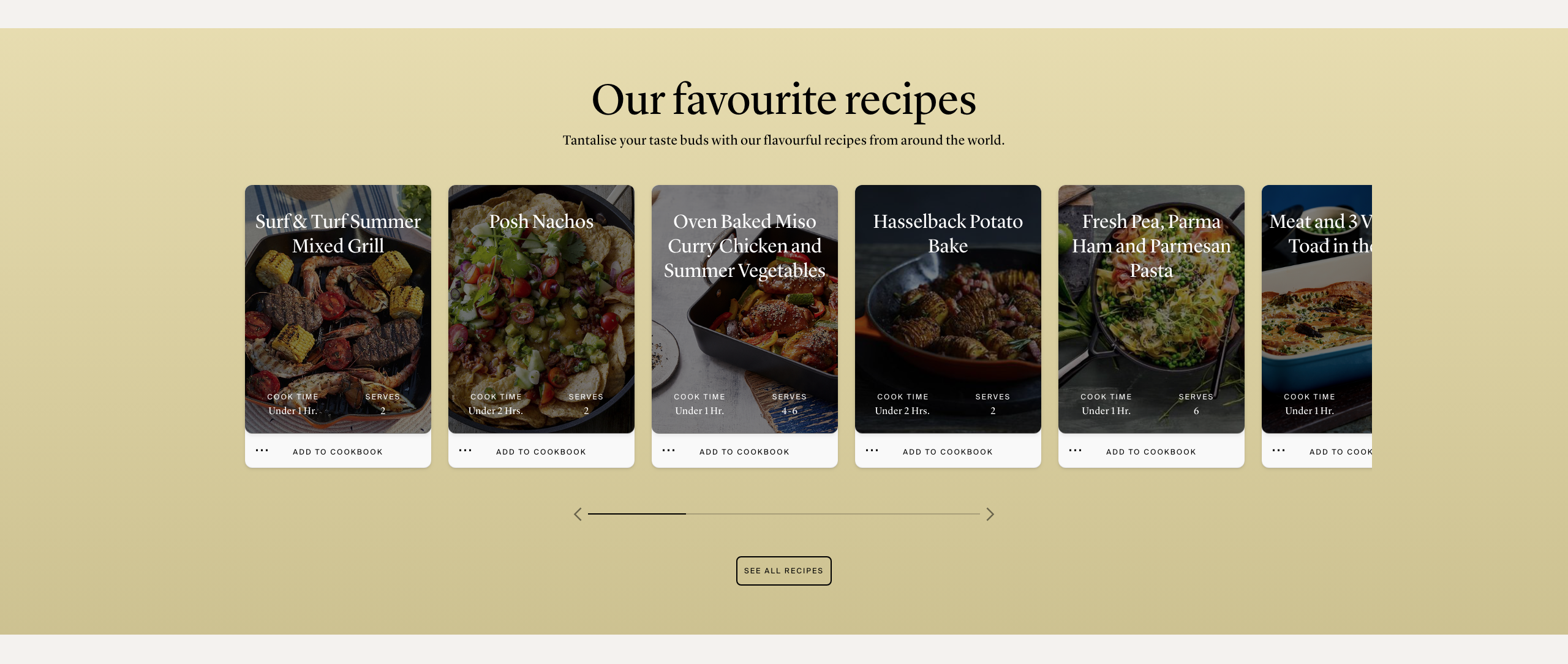Image resolution: width=1568 pixels, height=664 pixels.
Task: Add Oven Baked Miso Curry Chicken to cookbook
Action: (x=744, y=452)
